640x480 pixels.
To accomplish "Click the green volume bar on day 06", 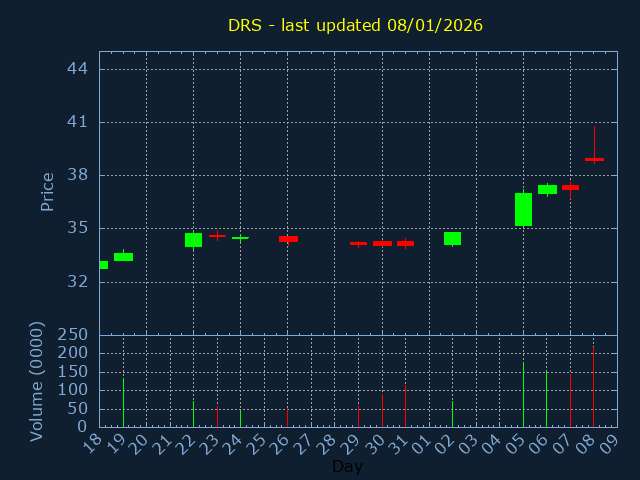I will point(546,399).
